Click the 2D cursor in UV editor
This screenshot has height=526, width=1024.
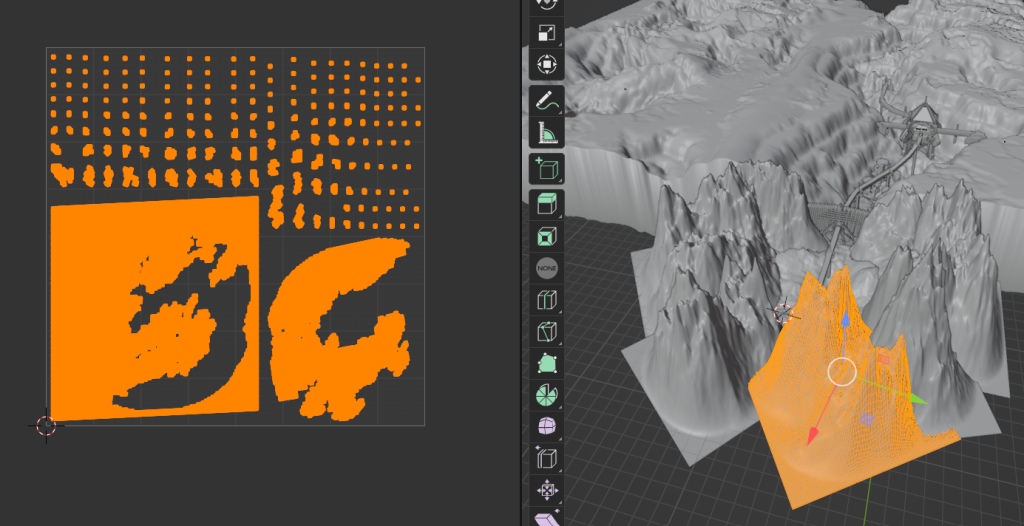click(x=46, y=425)
